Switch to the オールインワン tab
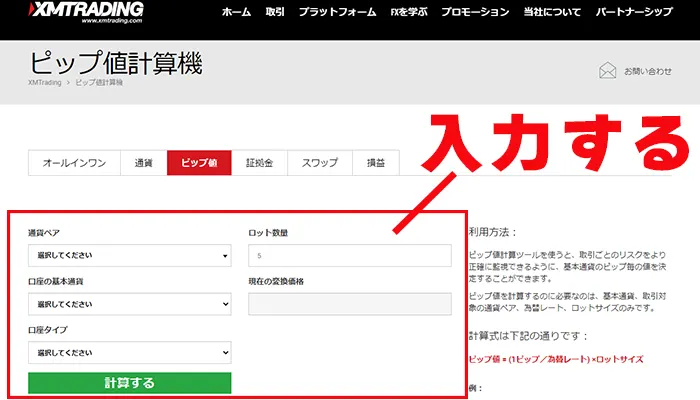This screenshot has height=400, width=700. click(x=74, y=163)
